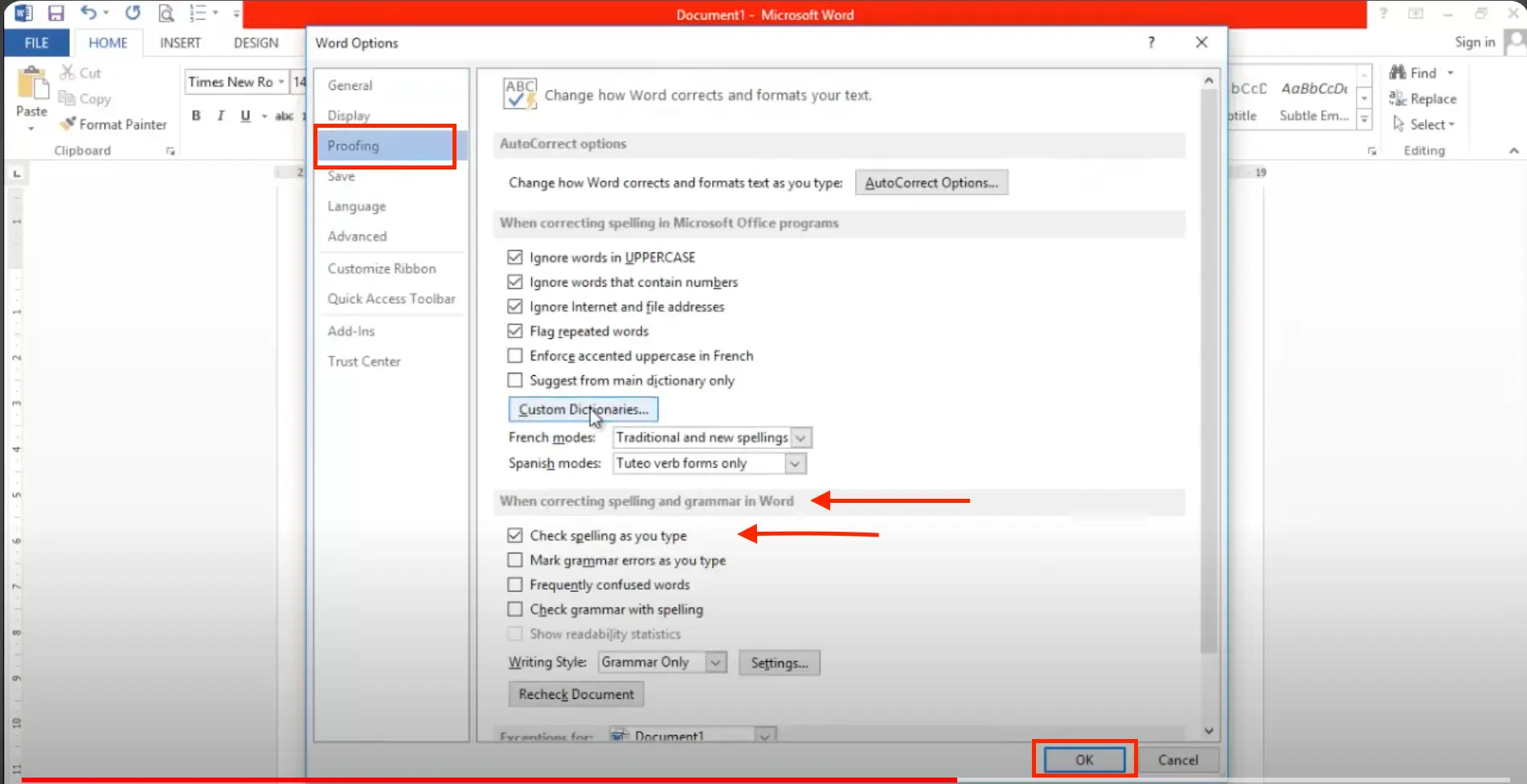Click the strikethrough abc button
1527x784 pixels.
pyautogui.click(x=284, y=116)
